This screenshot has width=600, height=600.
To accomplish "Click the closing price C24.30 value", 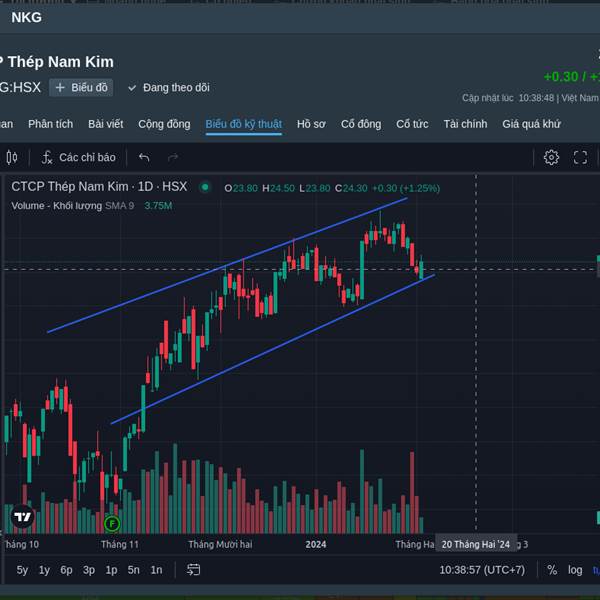I will tap(351, 188).
